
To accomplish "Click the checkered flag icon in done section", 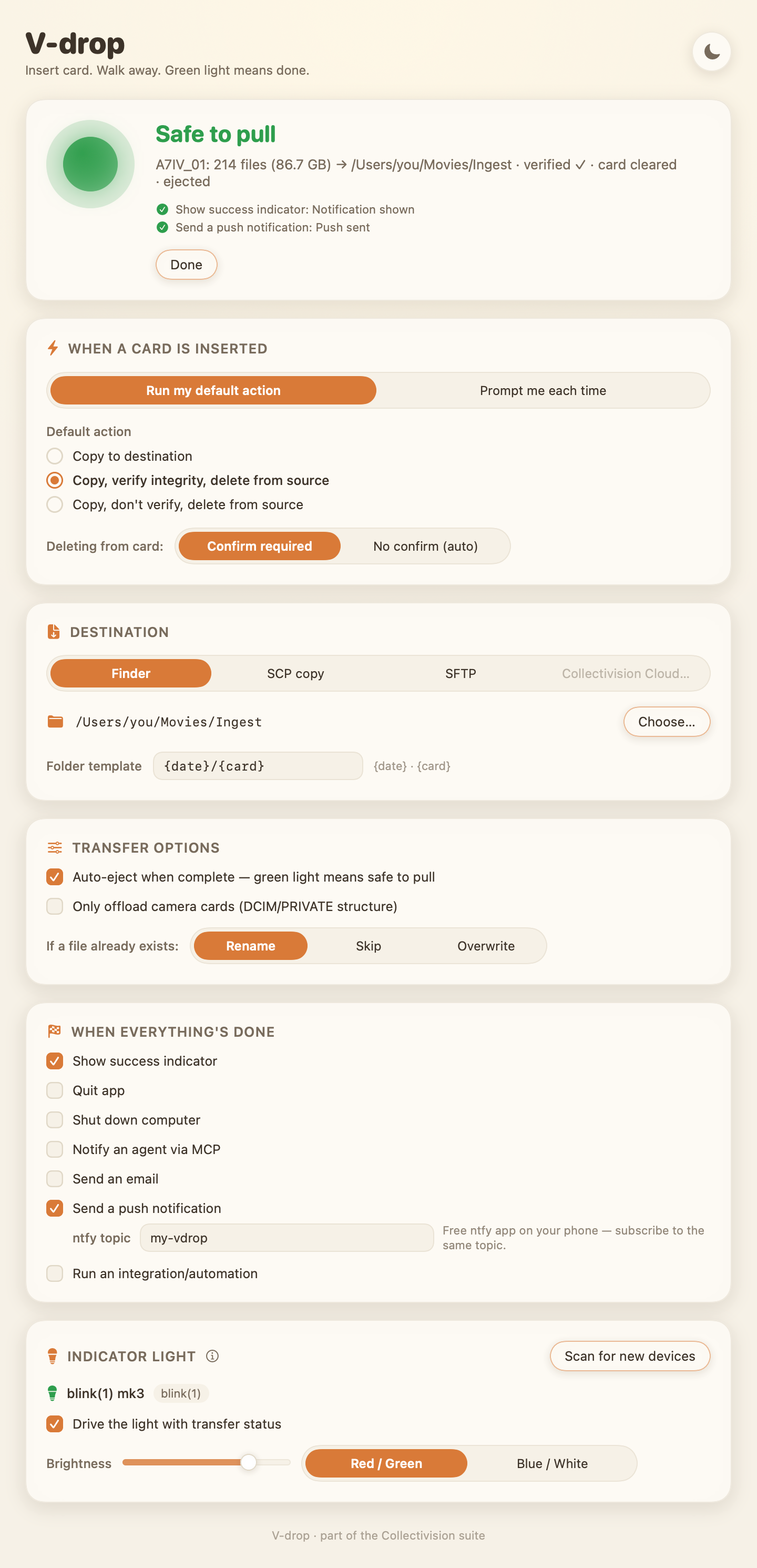I will tap(54, 1030).
